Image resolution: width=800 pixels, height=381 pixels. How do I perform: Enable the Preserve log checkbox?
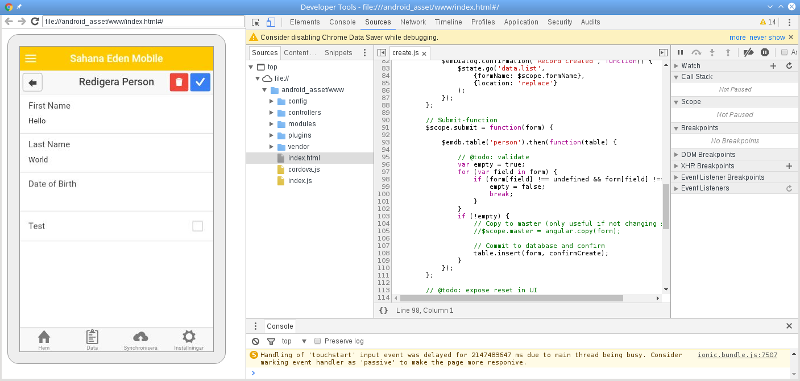click(317, 341)
